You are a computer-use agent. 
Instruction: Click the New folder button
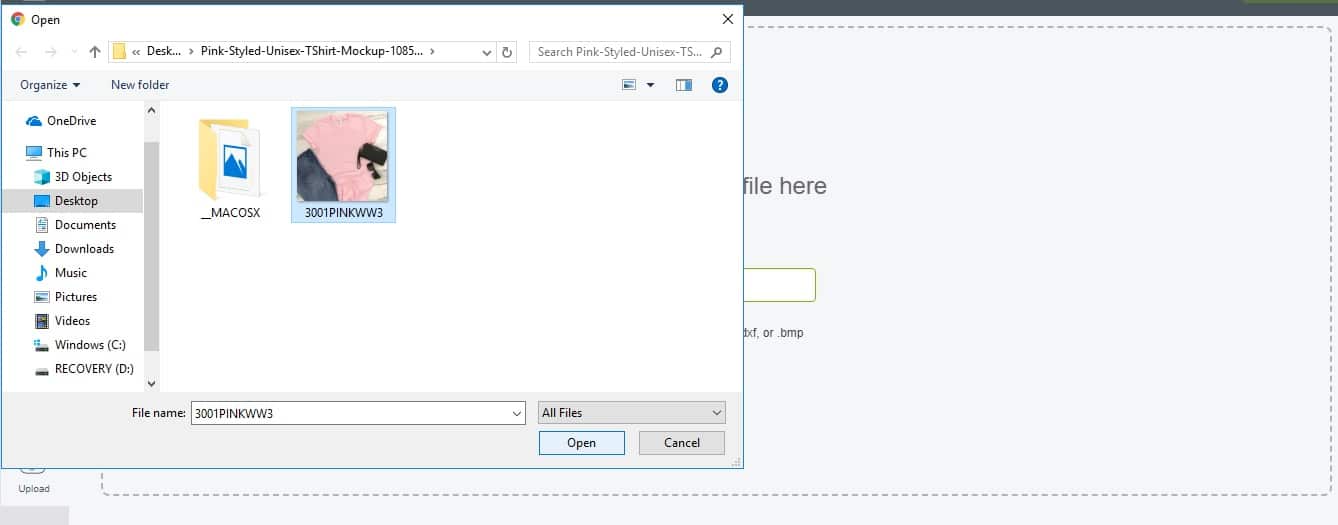point(140,85)
